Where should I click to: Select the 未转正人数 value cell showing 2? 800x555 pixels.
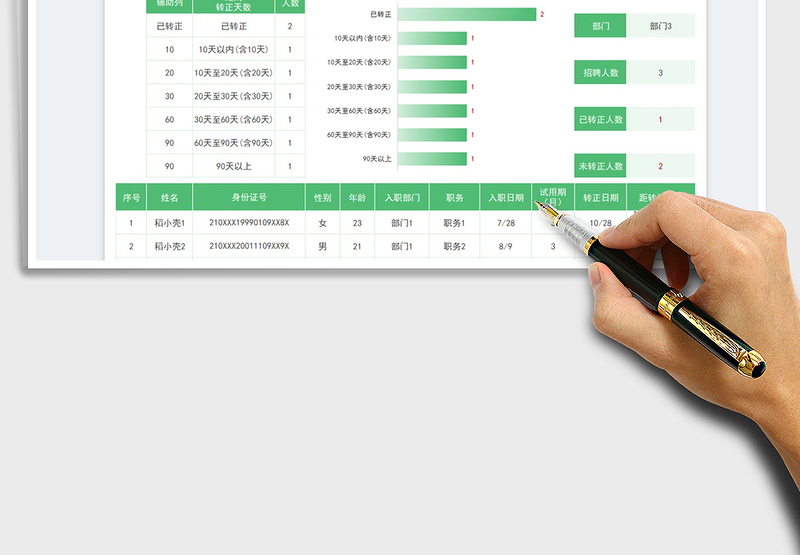[661, 167]
